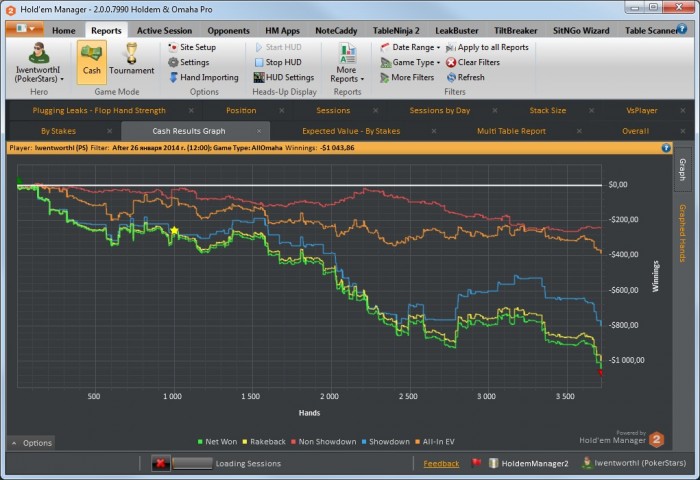700x480 pixels.
Task: Open the SitNGo Wizard tab
Action: point(581,30)
